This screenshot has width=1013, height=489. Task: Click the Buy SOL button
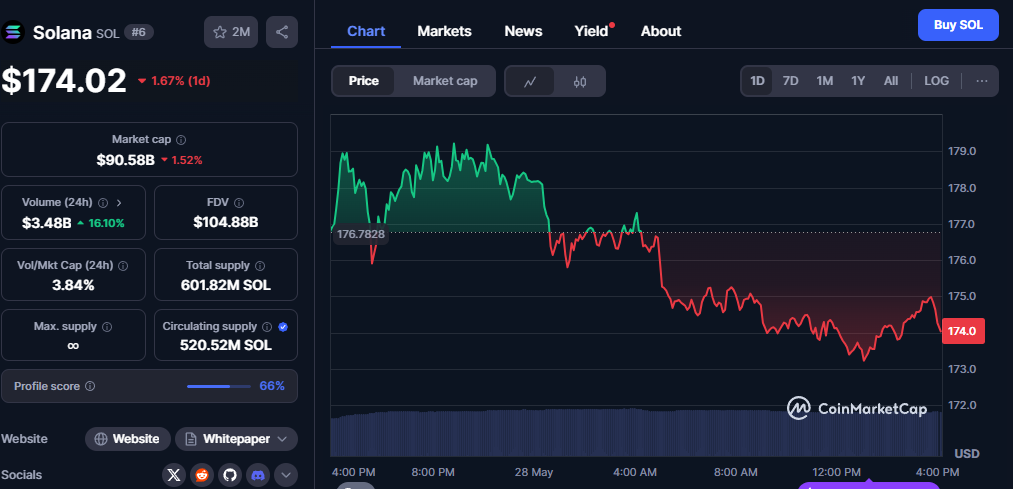(958, 25)
